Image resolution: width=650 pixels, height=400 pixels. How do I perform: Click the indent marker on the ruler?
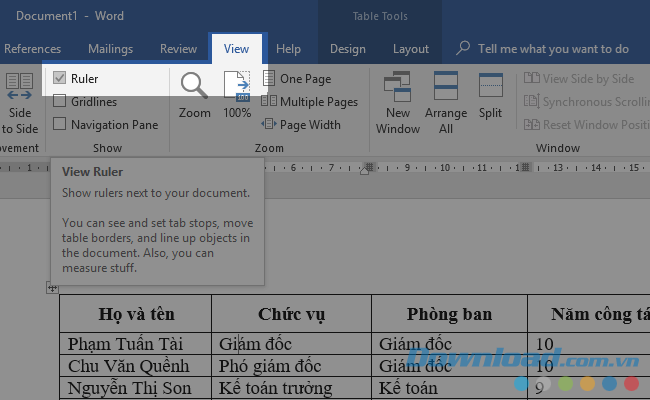tap(364, 171)
